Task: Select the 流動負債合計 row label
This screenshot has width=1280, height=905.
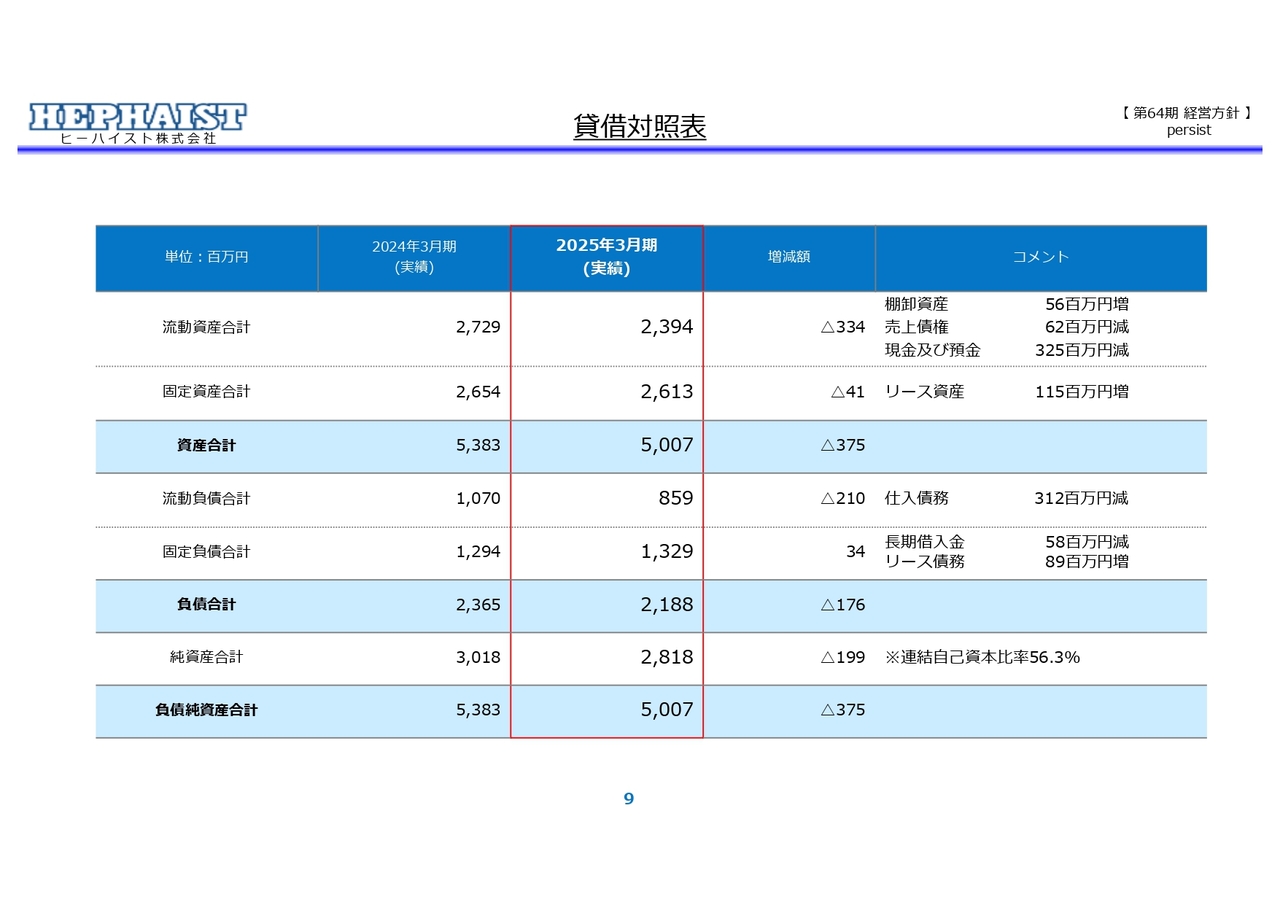Action: coord(207,498)
